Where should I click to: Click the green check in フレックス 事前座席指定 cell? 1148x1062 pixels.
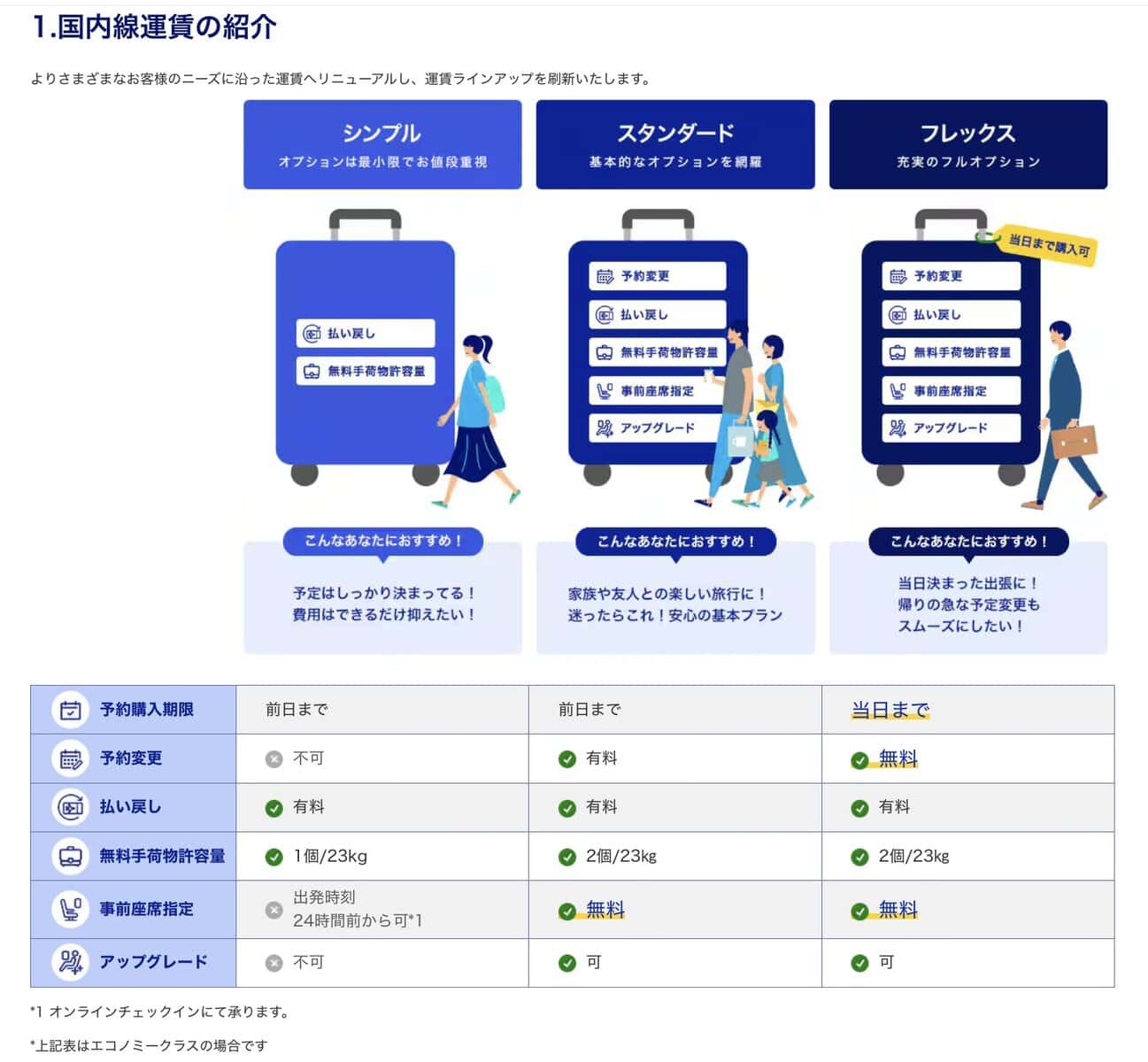[859, 911]
